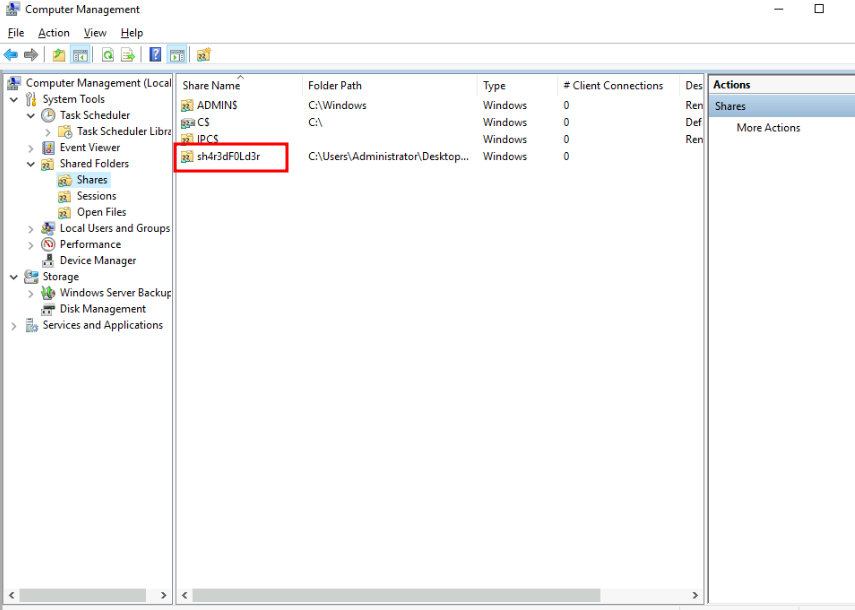Expand the Event Viewer node
Viewport: 855px width, 610px height.
(31, 148)
